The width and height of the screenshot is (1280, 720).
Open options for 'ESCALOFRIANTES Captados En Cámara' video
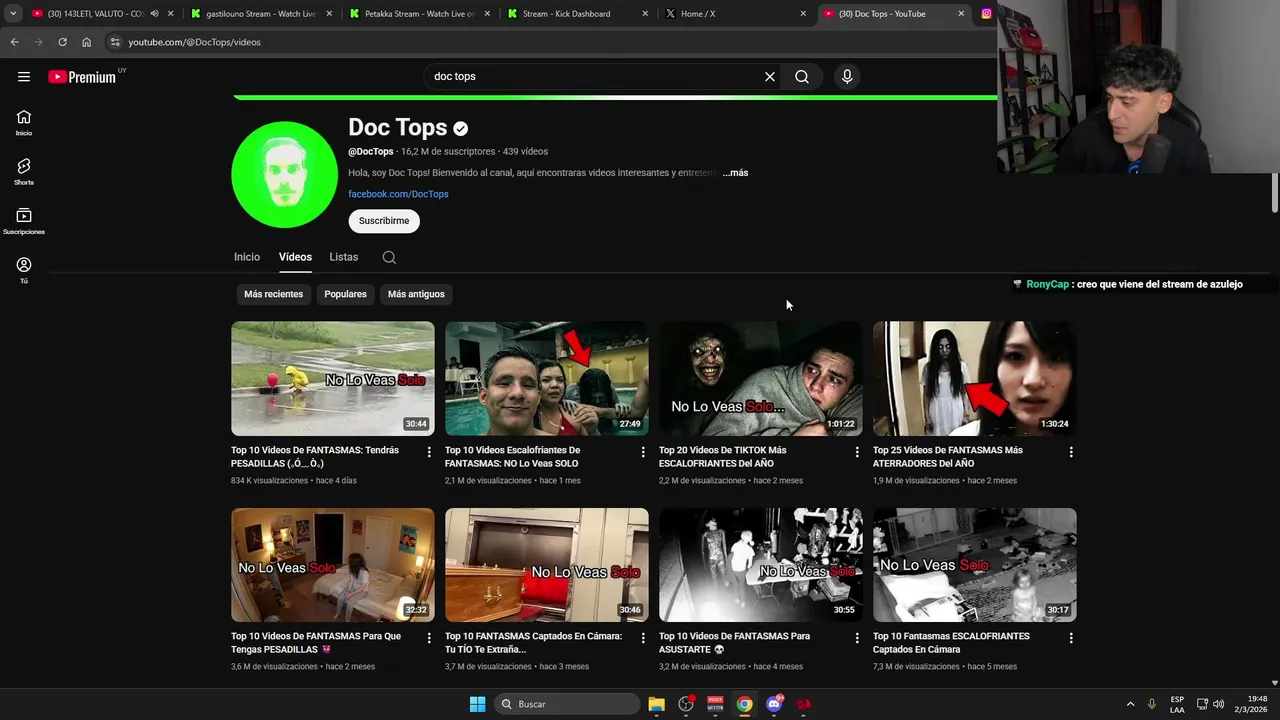pyautogui.click(x=1071, y=638)
